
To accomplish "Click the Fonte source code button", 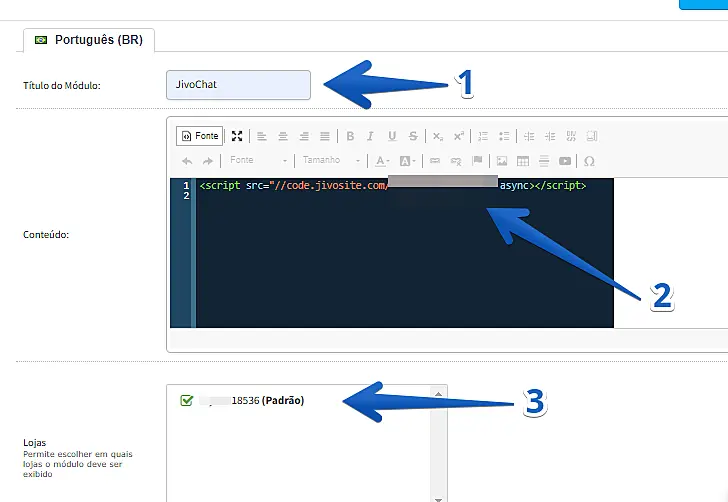I will 199,136.
